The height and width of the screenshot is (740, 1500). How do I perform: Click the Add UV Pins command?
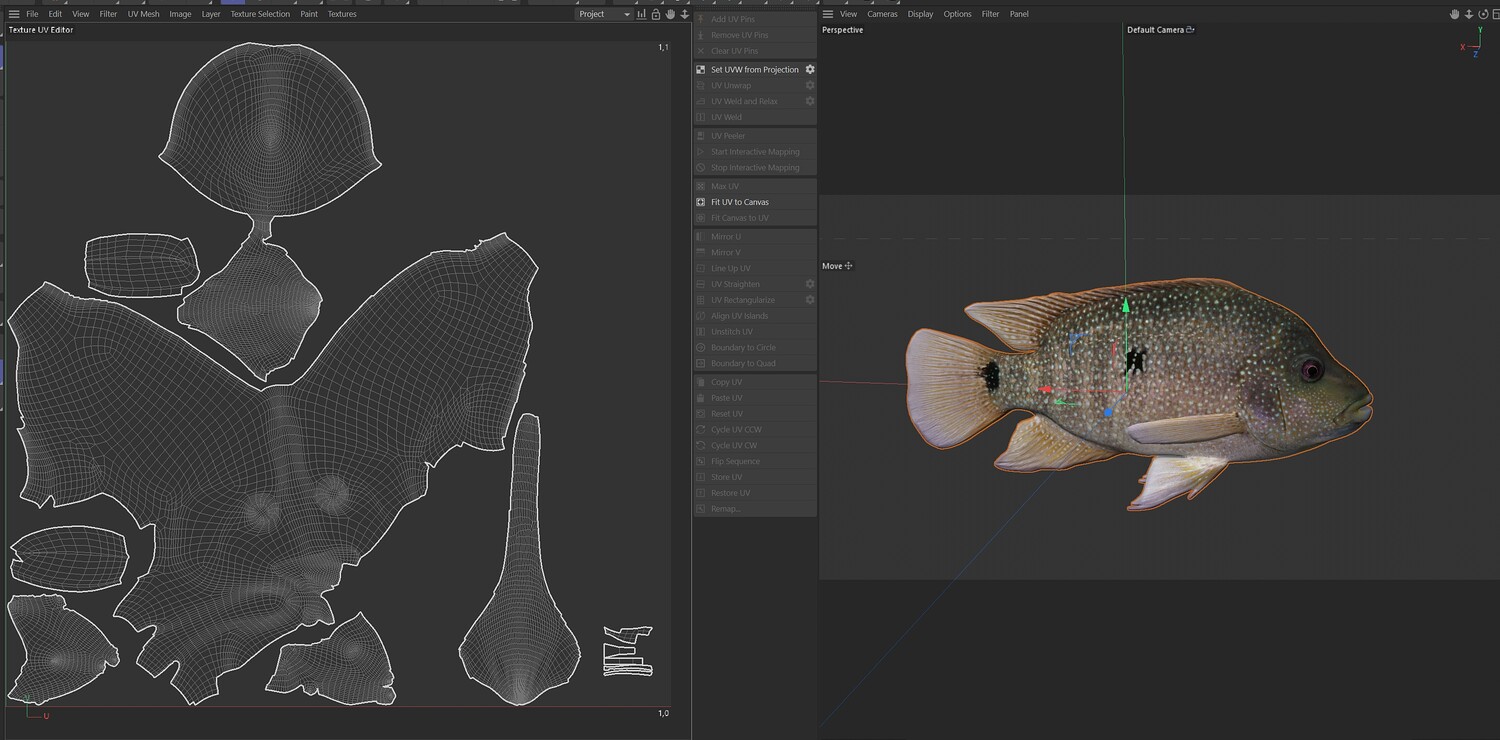click(755, 19)
